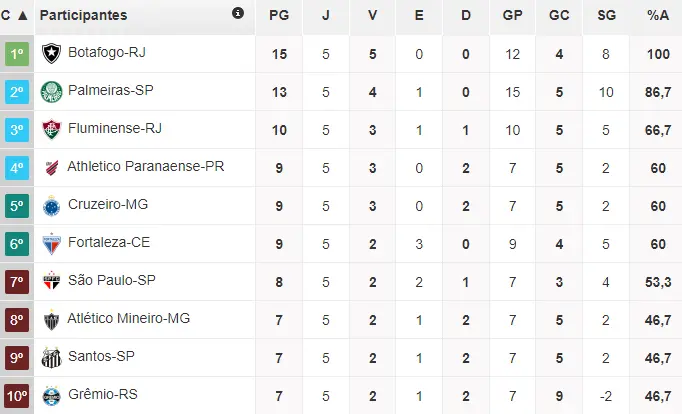The image size is (682, 414).
Task: Click the Athletico Paranaense-PR crest
Action: (51, 168)
